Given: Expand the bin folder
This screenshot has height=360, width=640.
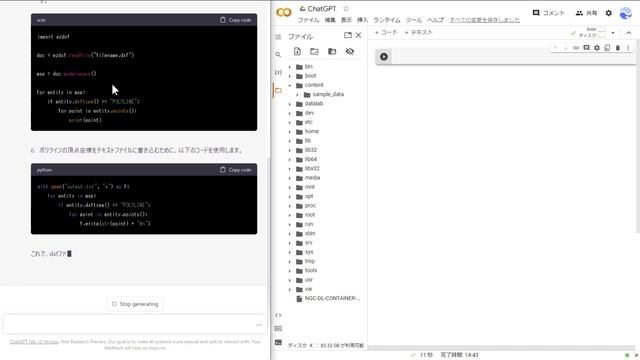Looking at the screenshot, I should tap(290, 67).
